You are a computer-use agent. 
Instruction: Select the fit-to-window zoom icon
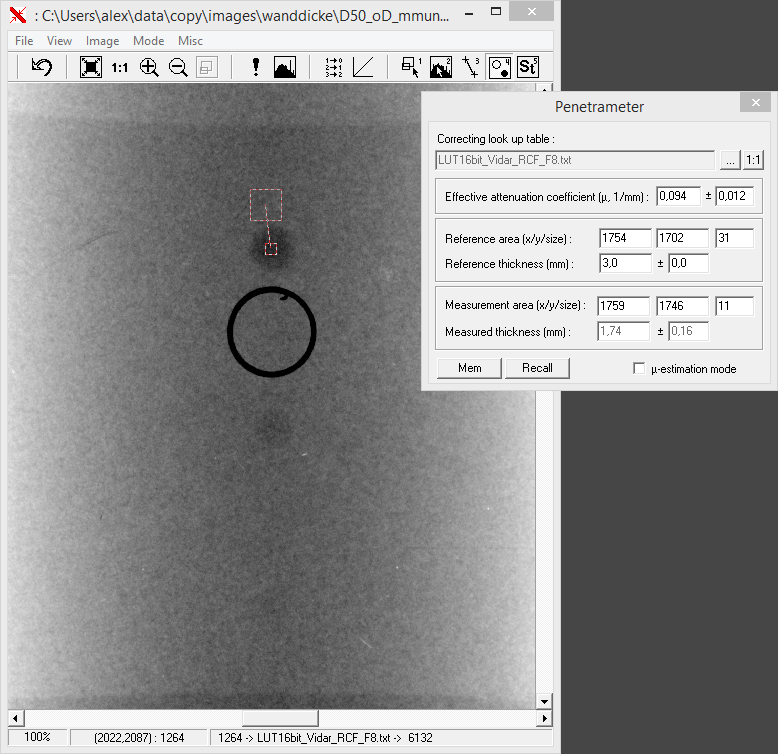point(91,67)
